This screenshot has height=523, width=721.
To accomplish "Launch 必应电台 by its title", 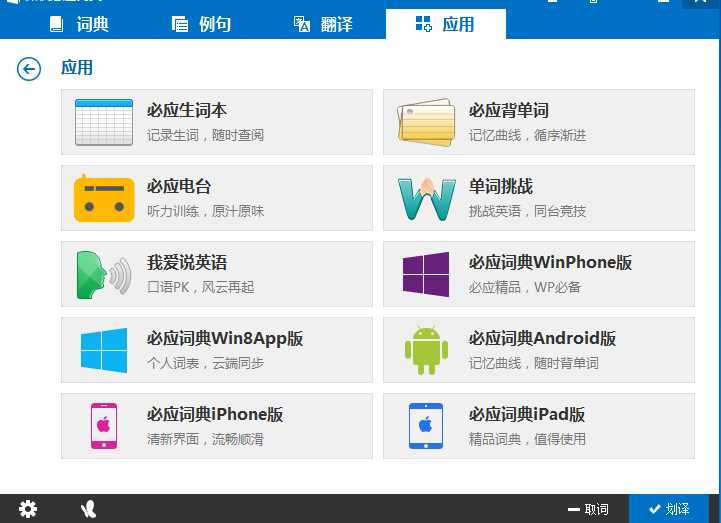I will point(179,186).
